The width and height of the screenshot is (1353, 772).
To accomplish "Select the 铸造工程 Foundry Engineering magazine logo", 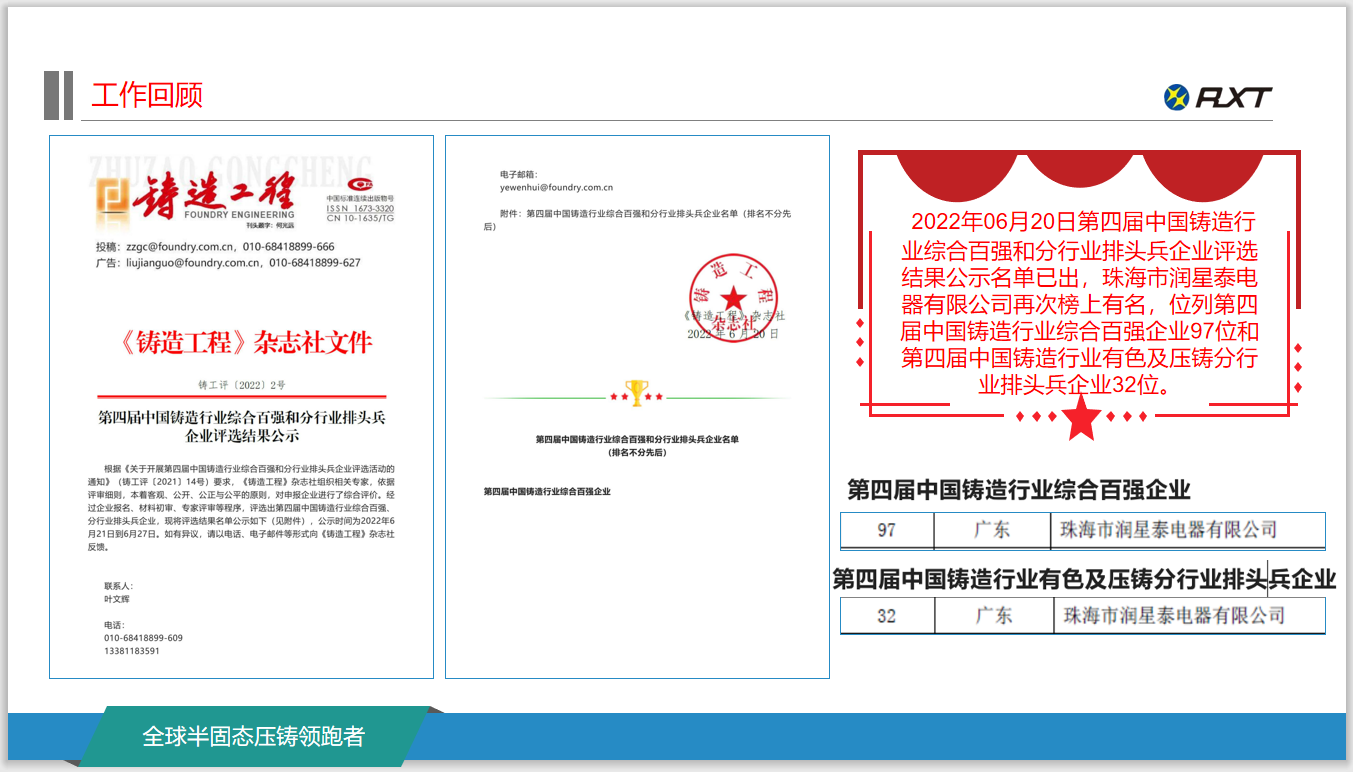I will 196,197.
